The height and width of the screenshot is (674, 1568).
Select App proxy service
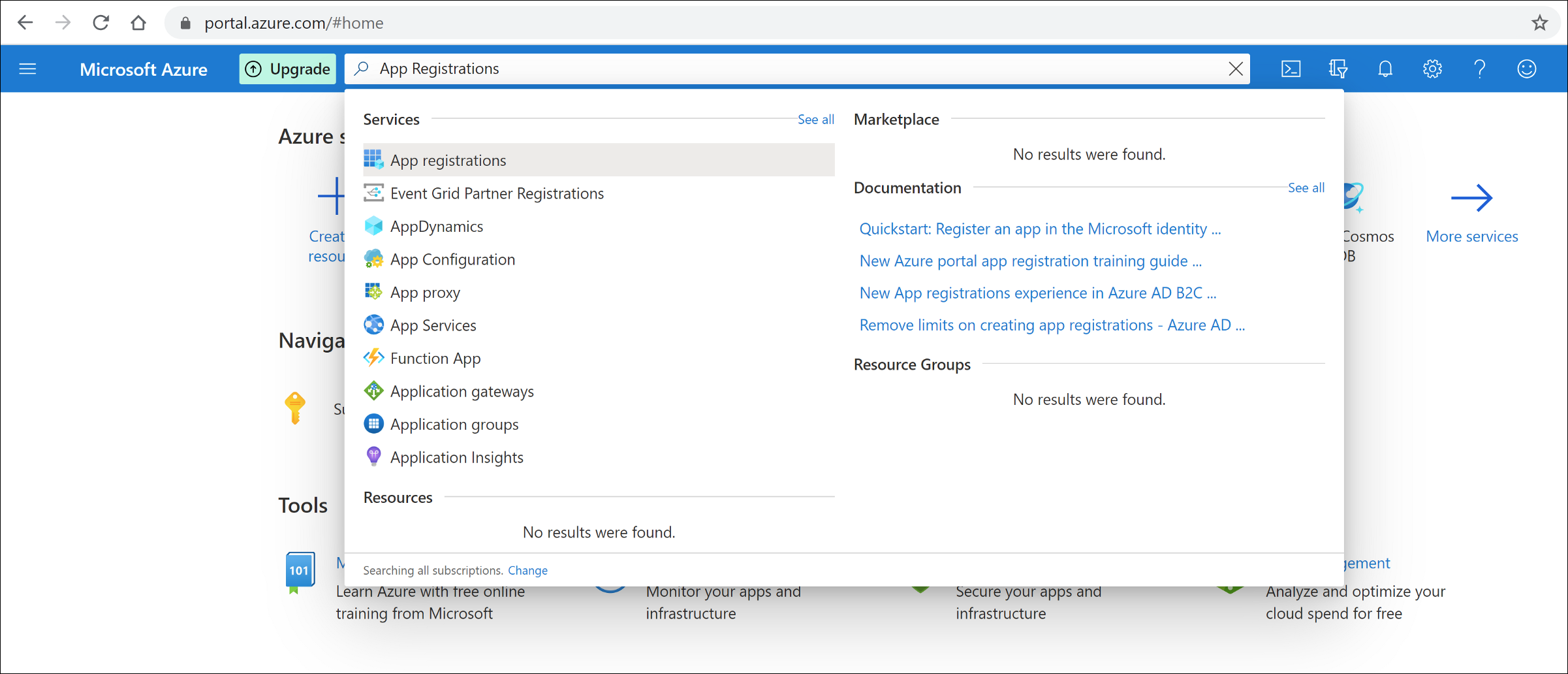point(599,292)
